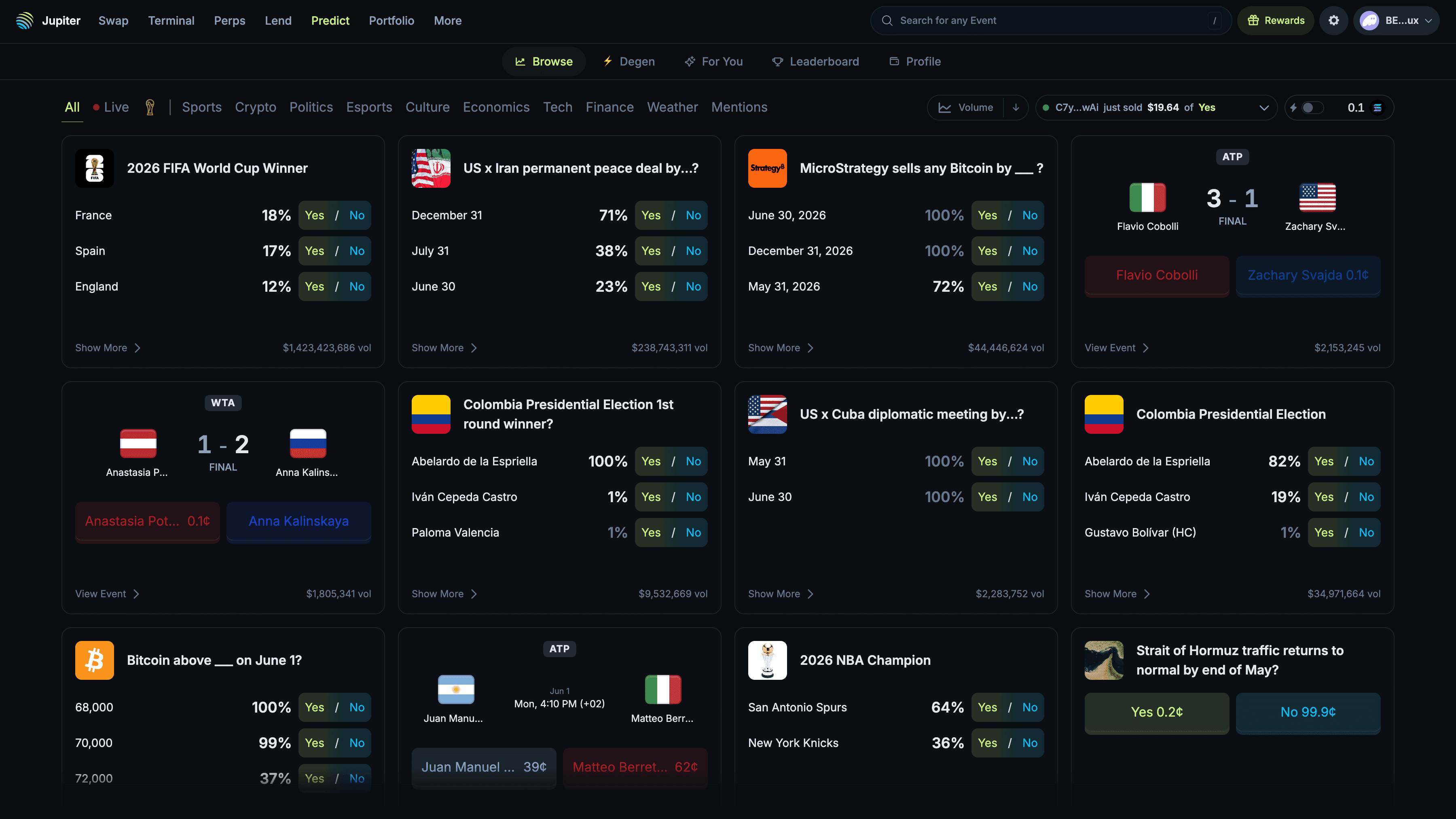
Task: Open Perps in the top navigation
Action: coord(229,20)
